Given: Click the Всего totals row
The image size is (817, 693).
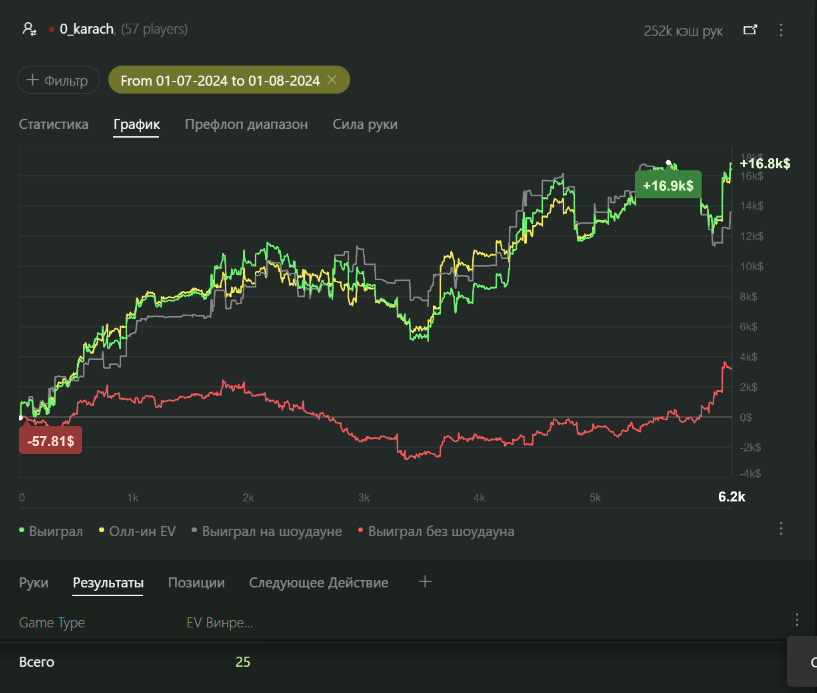Looking at the screenshot, I should pyautogui.click(x=37, y=662).
